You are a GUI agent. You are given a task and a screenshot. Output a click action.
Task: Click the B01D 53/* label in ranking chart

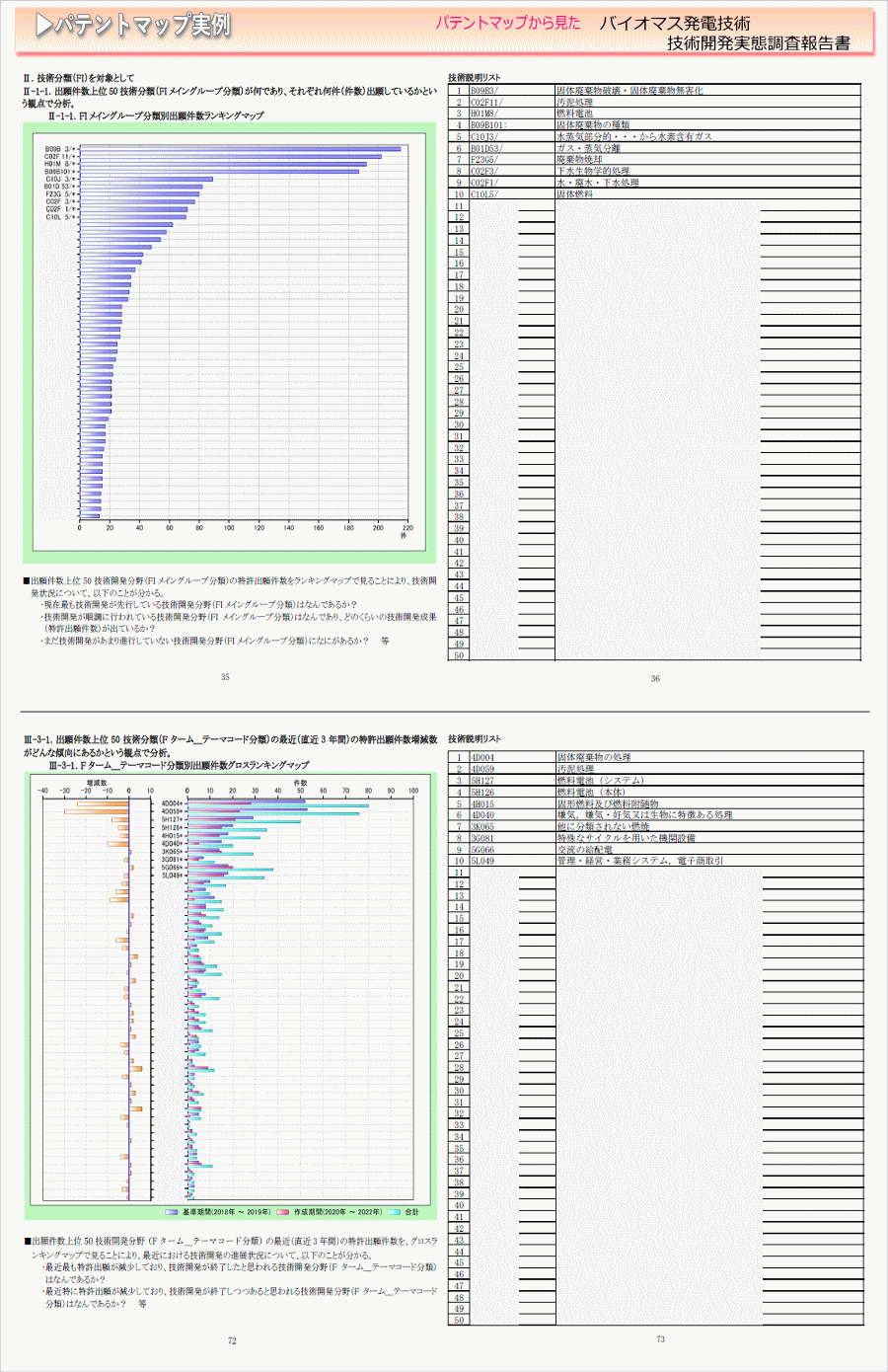pyautogui.click(x=59, y=187)
